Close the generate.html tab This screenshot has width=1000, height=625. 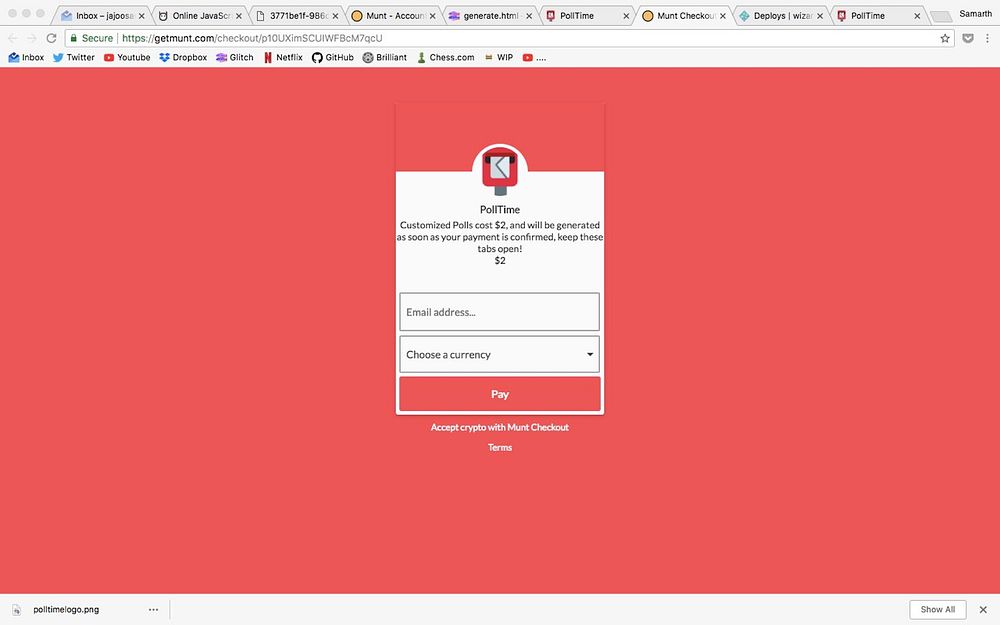point(529,16)
